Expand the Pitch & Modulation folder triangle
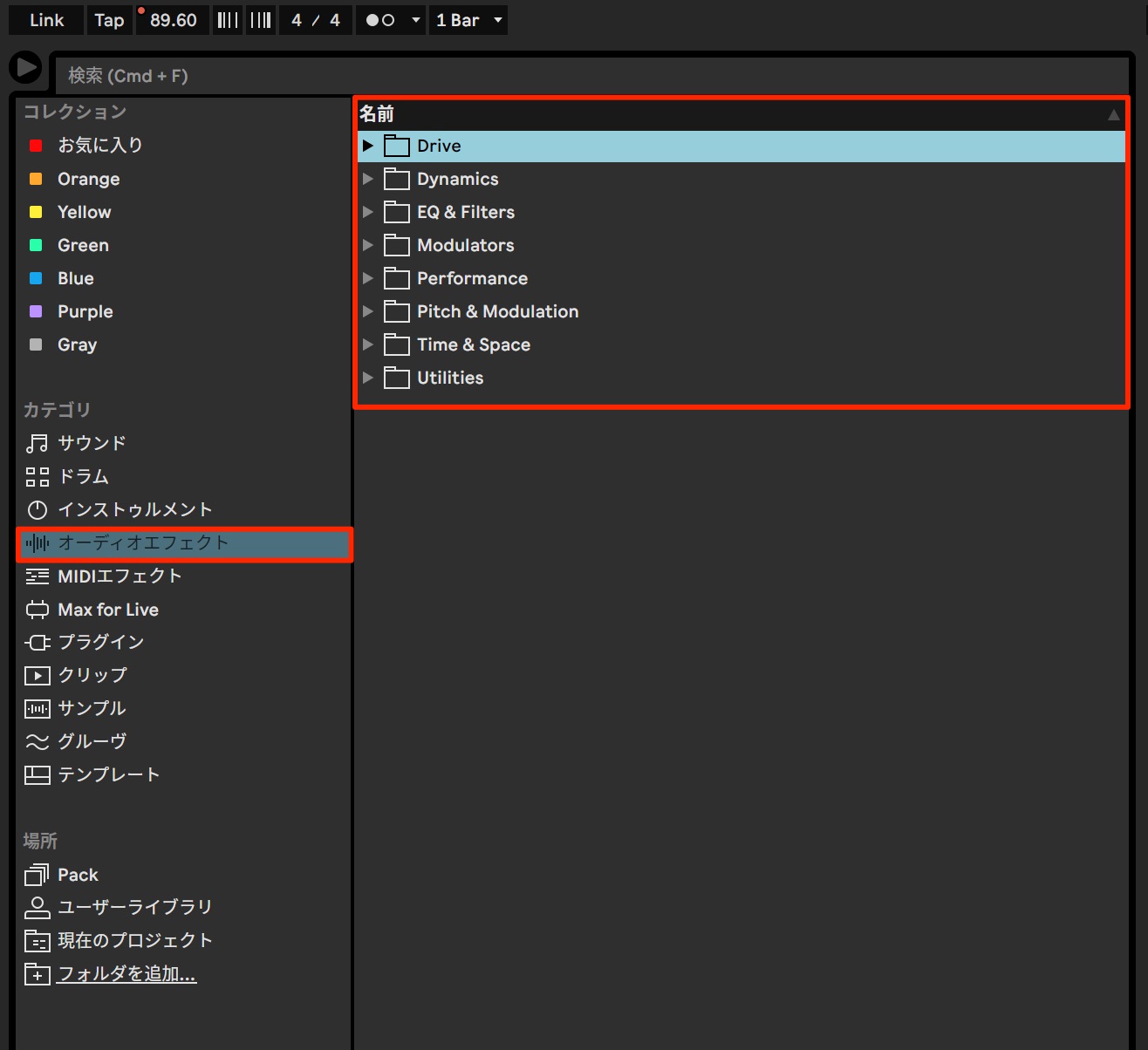This screenshot has height=1050, width=1148. click(x=368, y=311)
